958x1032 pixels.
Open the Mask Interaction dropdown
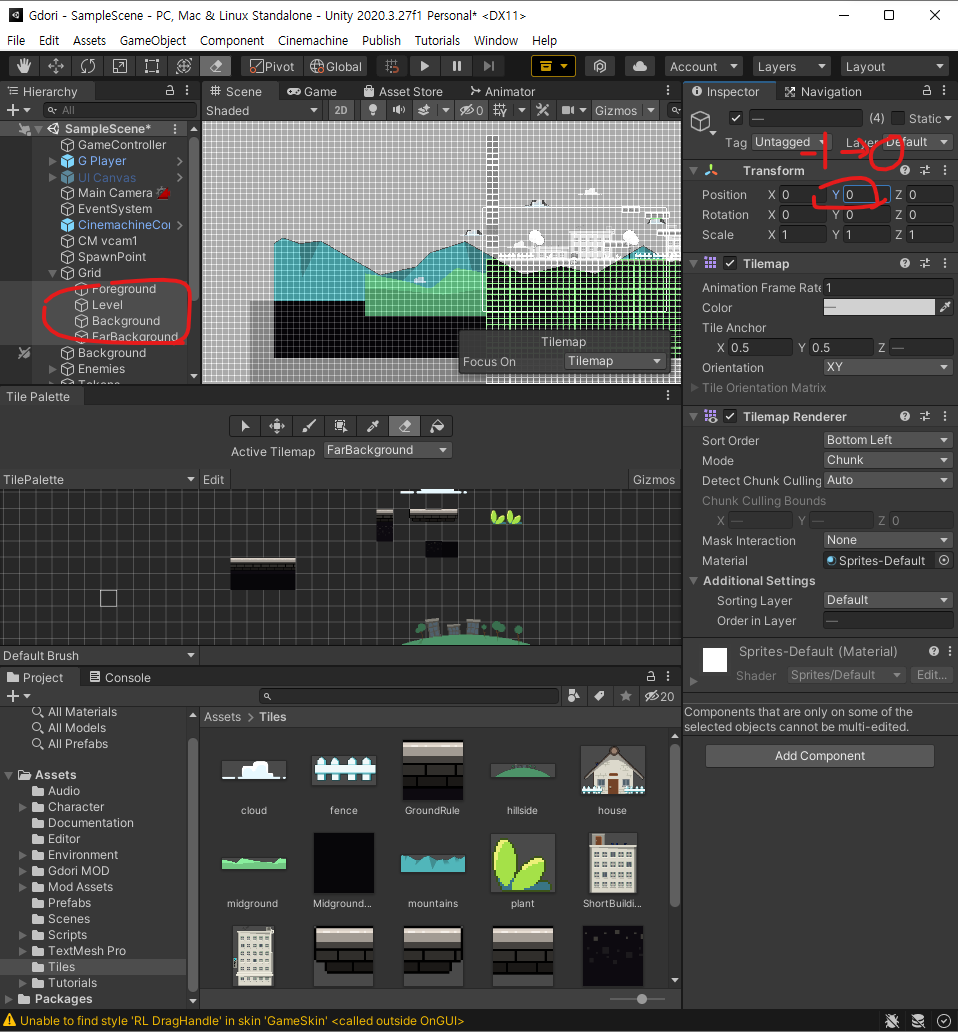[888, 540]
